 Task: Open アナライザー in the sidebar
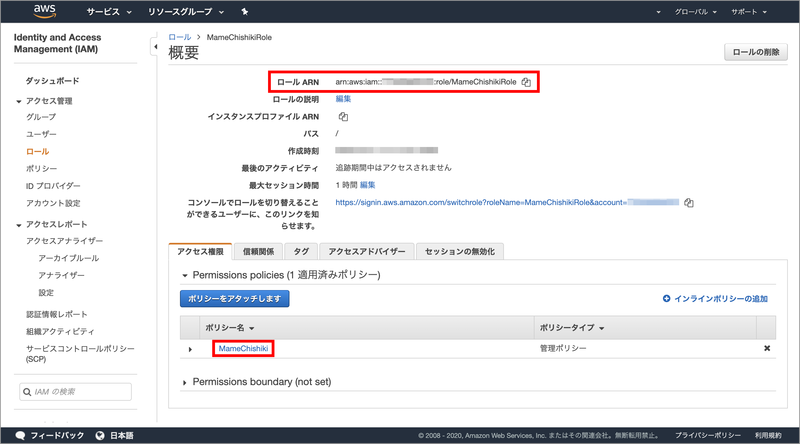[61, 276]
